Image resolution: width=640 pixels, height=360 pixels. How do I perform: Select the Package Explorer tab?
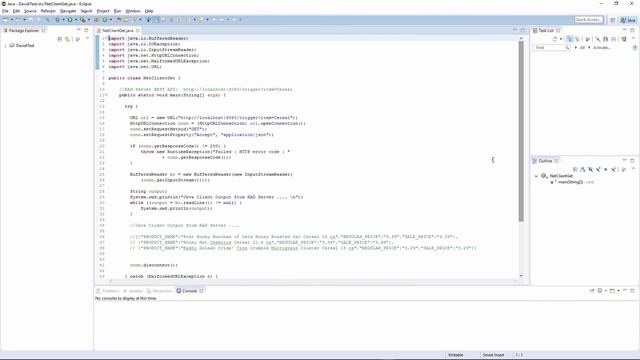click(x=24, y=31)
